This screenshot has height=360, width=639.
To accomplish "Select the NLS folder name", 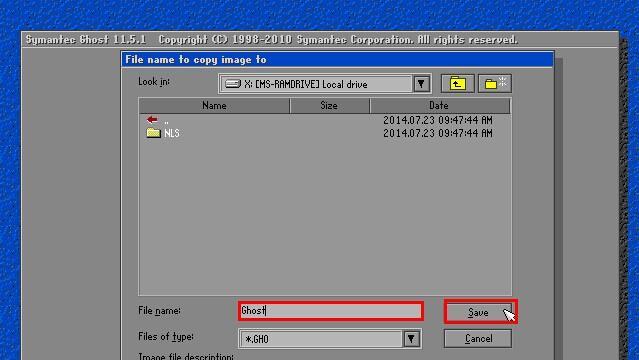I will point(172,133).
